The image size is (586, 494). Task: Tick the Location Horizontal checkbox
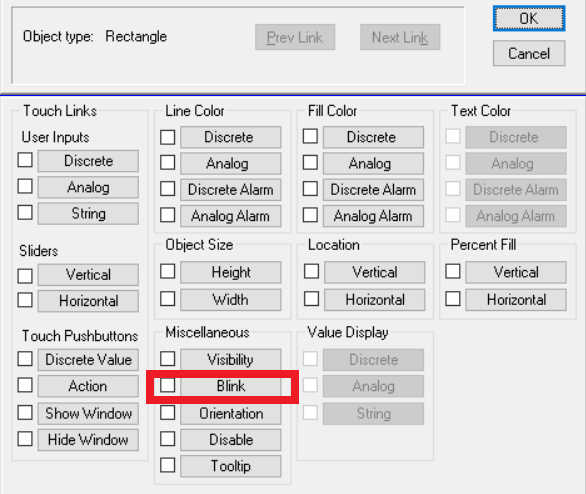point(311,299)
